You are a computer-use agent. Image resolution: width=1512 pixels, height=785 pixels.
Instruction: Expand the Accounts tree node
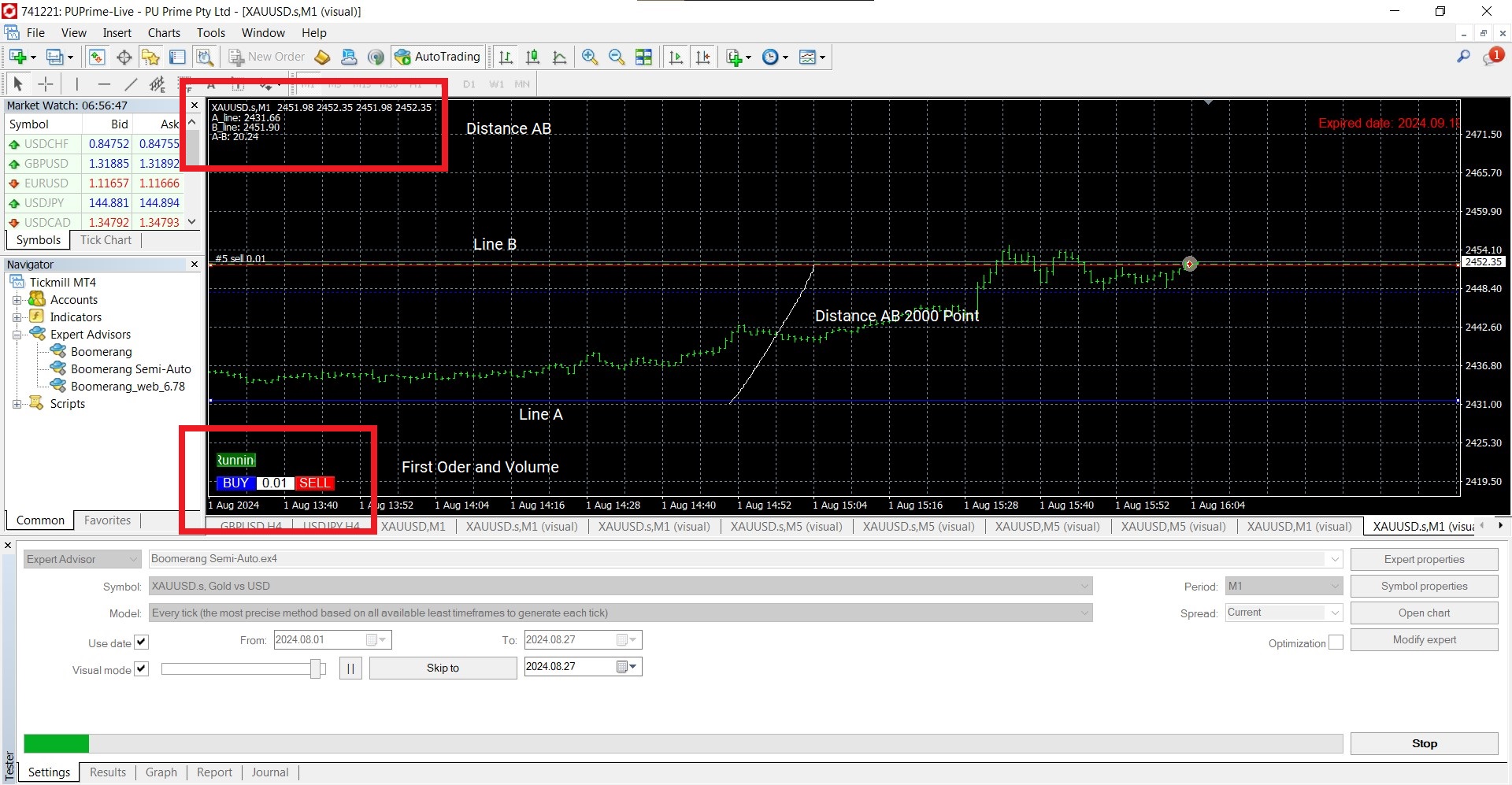point(17,300)
